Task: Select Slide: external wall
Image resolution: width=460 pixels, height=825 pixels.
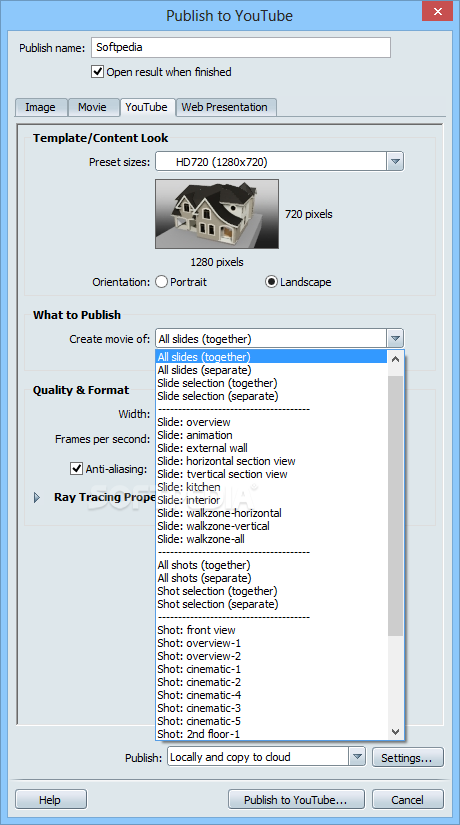Action: [x=272, y=448]
